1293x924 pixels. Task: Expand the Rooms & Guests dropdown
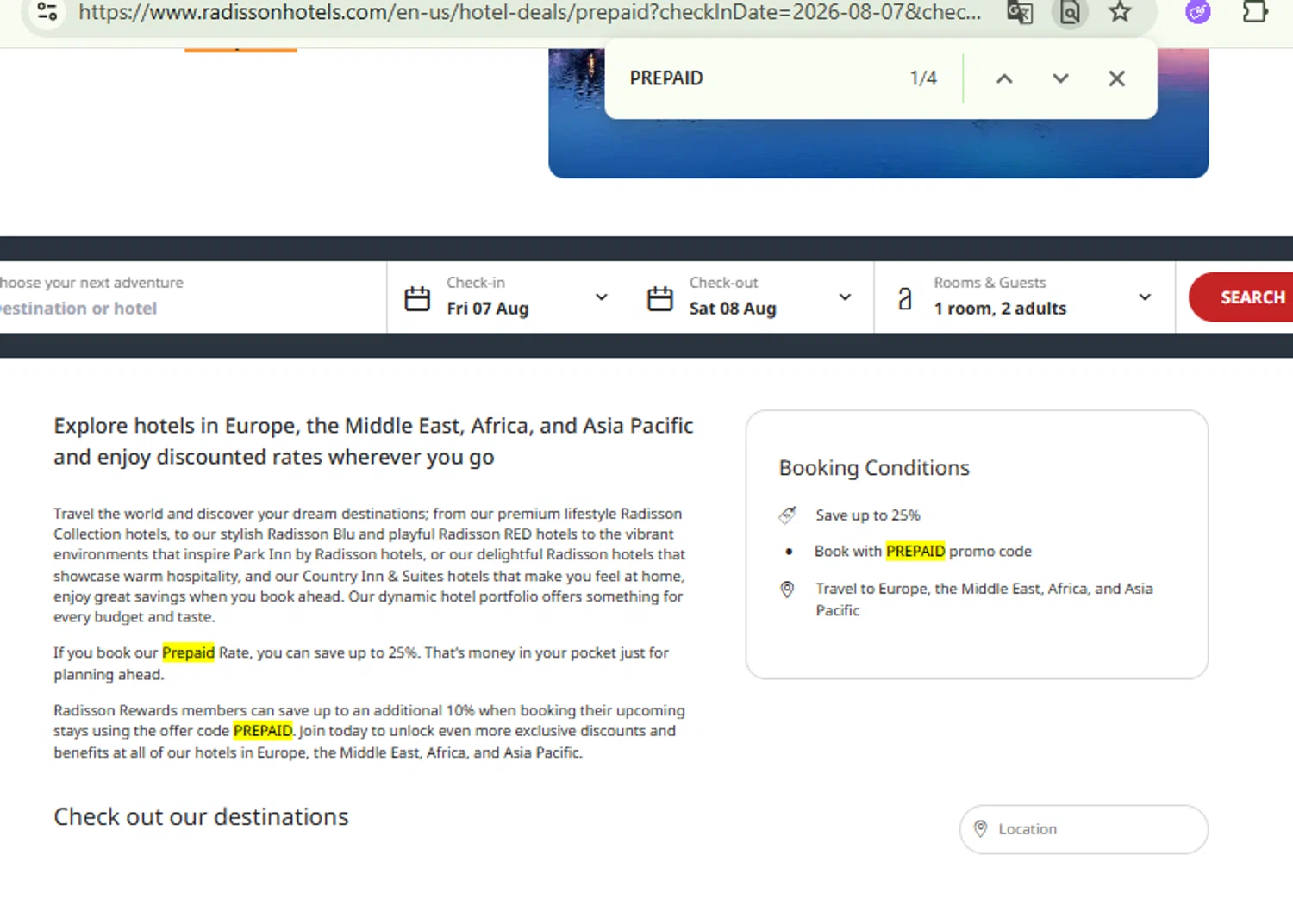click(1145, 297)
